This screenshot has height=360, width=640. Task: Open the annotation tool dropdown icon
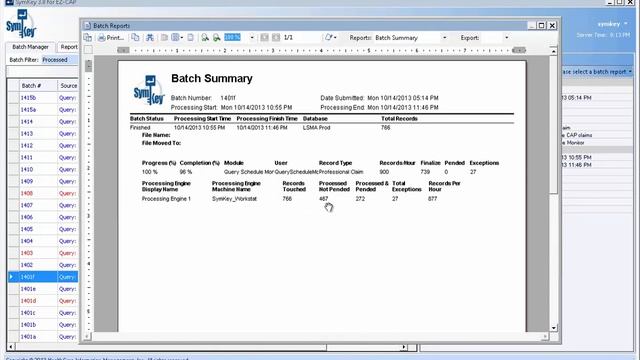pyautogui.click(x=330, y=38)
